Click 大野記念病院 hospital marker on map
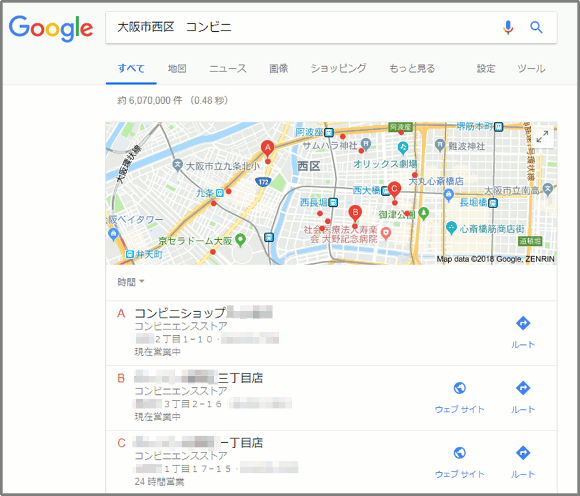This screenshot has width=580, height=496. [386, 233]
